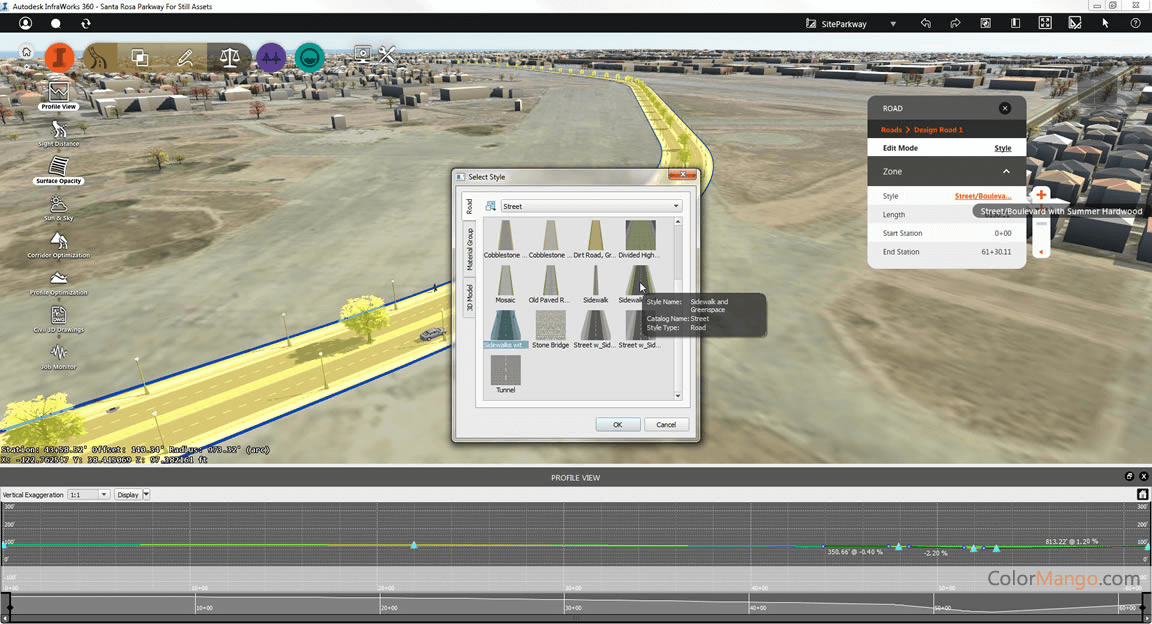Click the Undo arrow in the top toolbar
Image resolution: width=1152 pixels, height=624 pixels.
coord(925,22)
